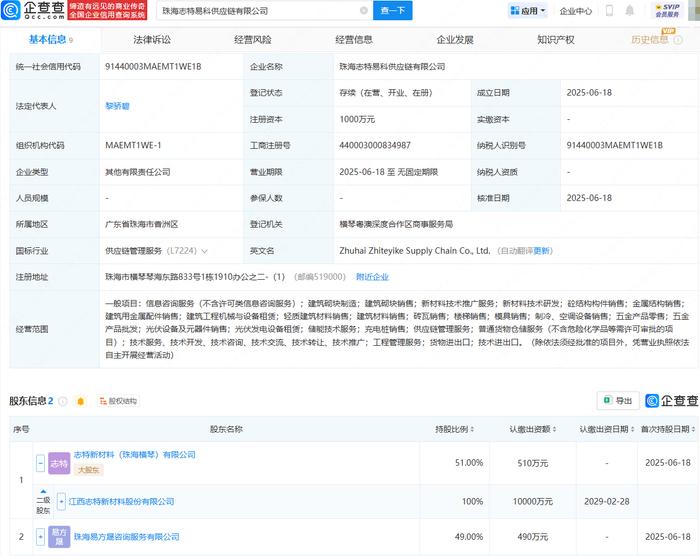Open 企业中心 in the header
This screenshot has height=556, width=700.
(x=575, y=11)
